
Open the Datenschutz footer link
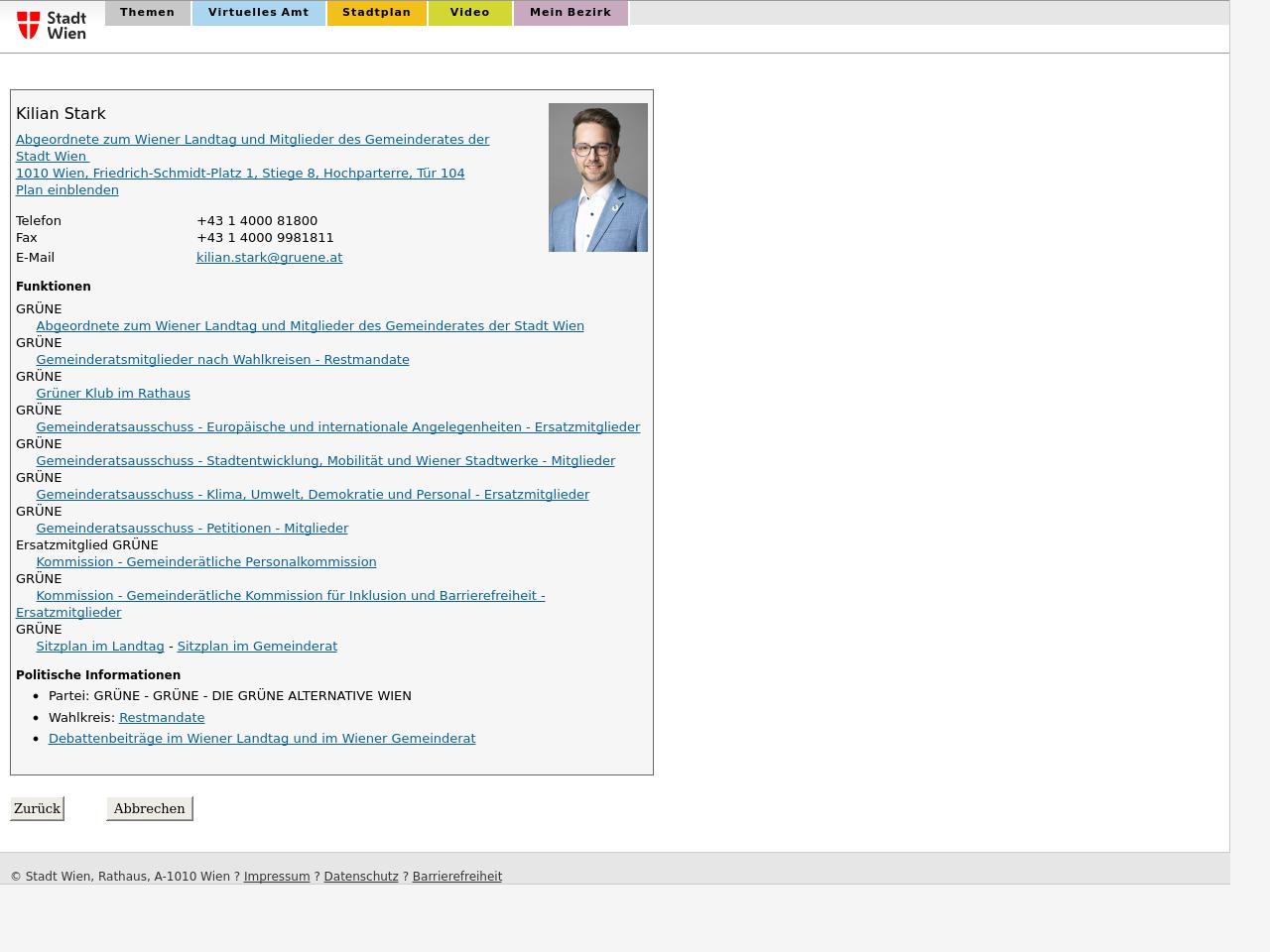click(x=361, y=877)
